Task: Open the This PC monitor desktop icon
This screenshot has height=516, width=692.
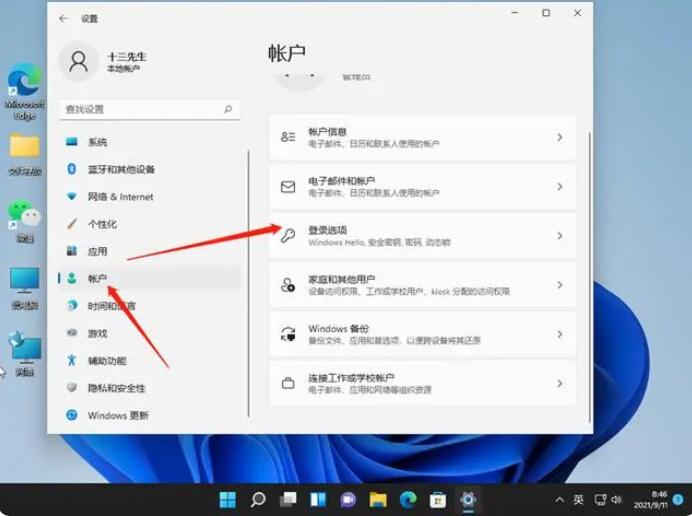Action: [x=25, y=288]
